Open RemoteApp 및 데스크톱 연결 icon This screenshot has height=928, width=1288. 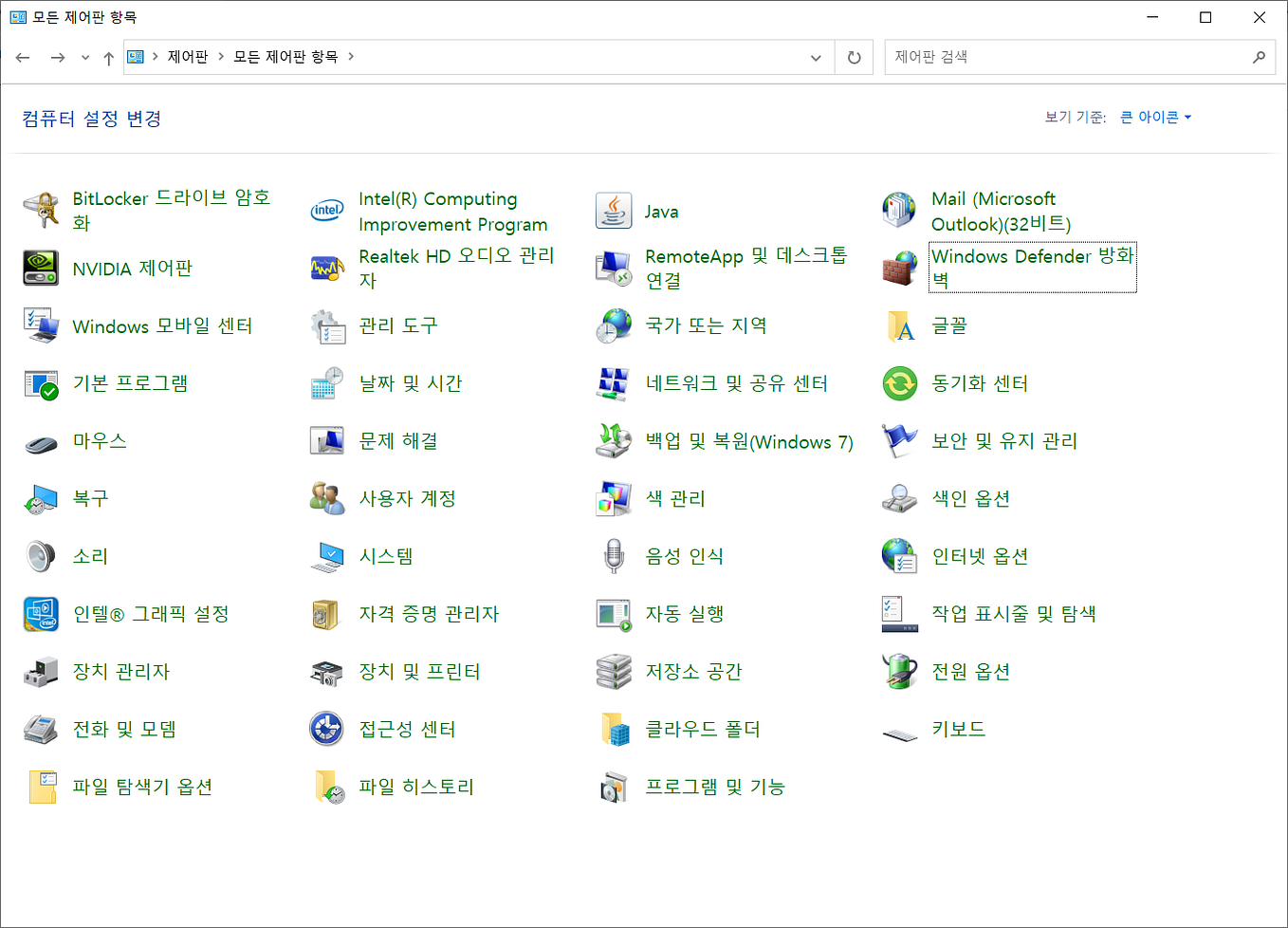tap(614, 269)
